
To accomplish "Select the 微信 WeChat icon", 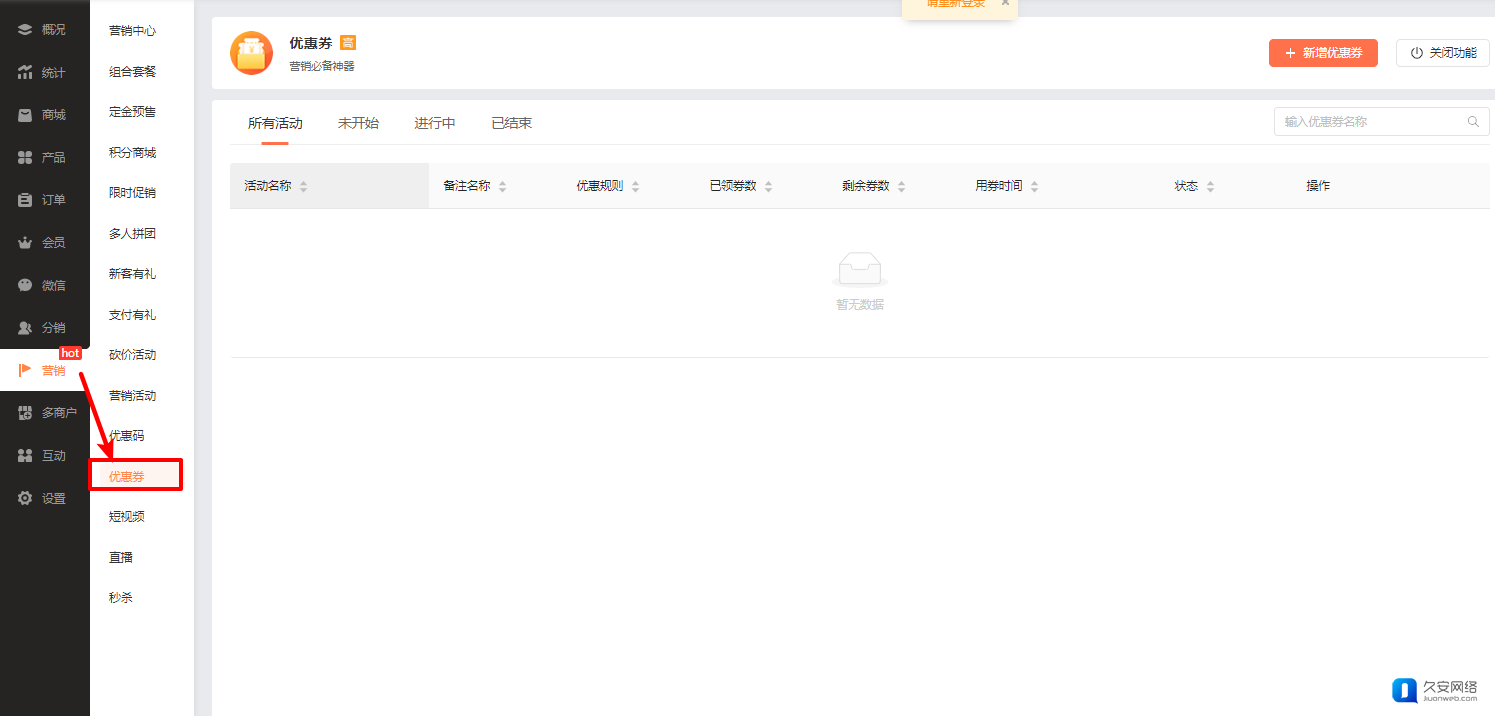I will [25, 285].
